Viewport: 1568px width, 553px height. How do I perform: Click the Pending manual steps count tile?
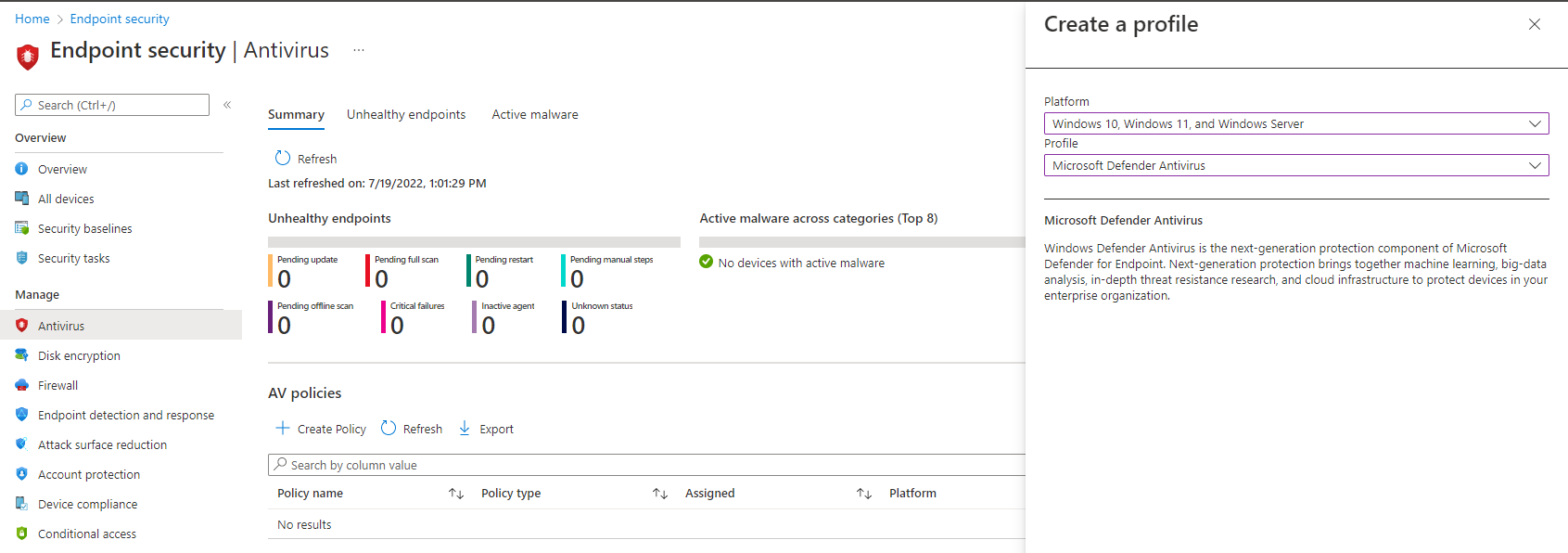tap(607, 271)
